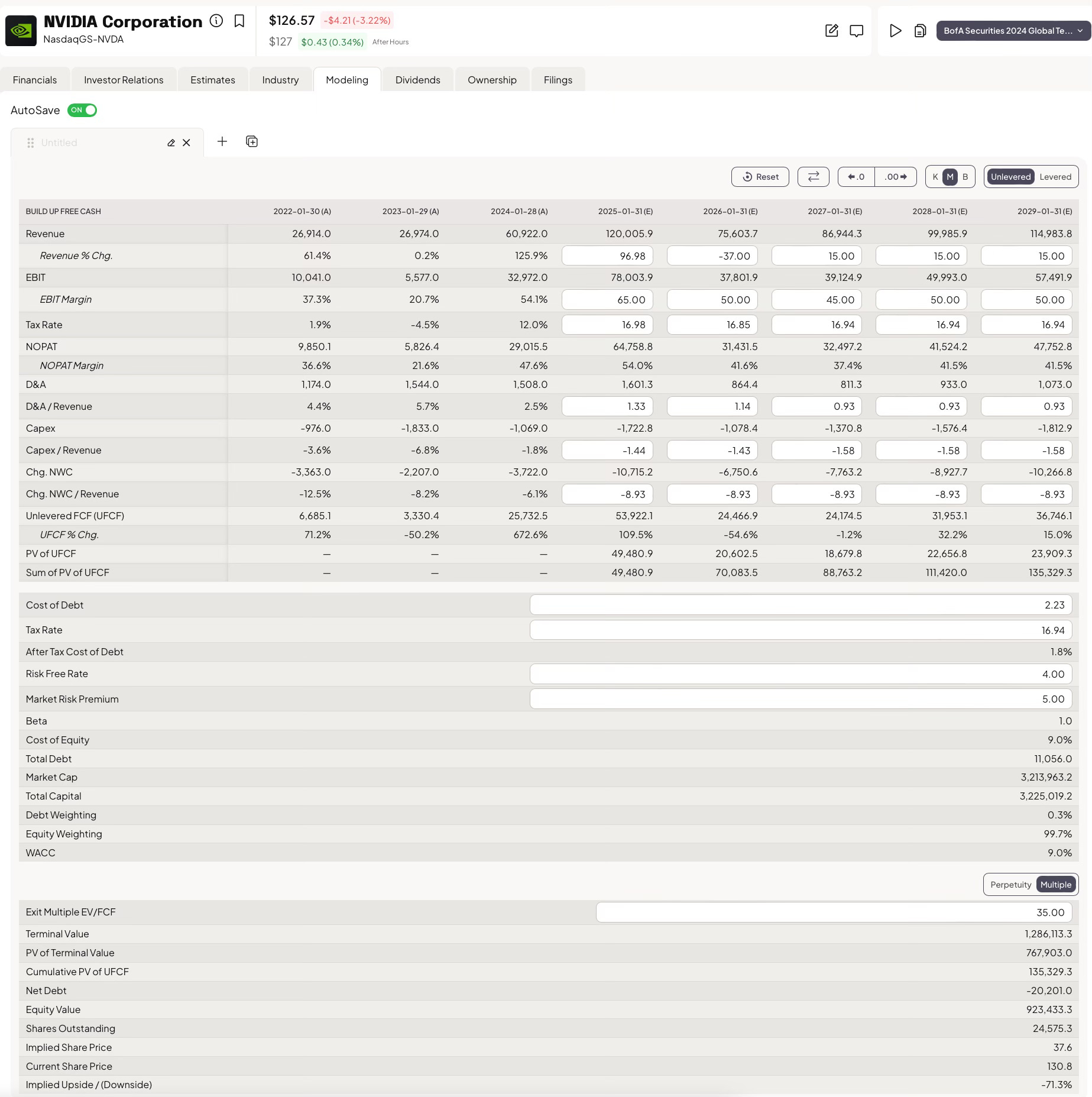This screenshot has height=1097, width=1092.
Task: Rename the Untitled model tab
Action: (171, 143)
